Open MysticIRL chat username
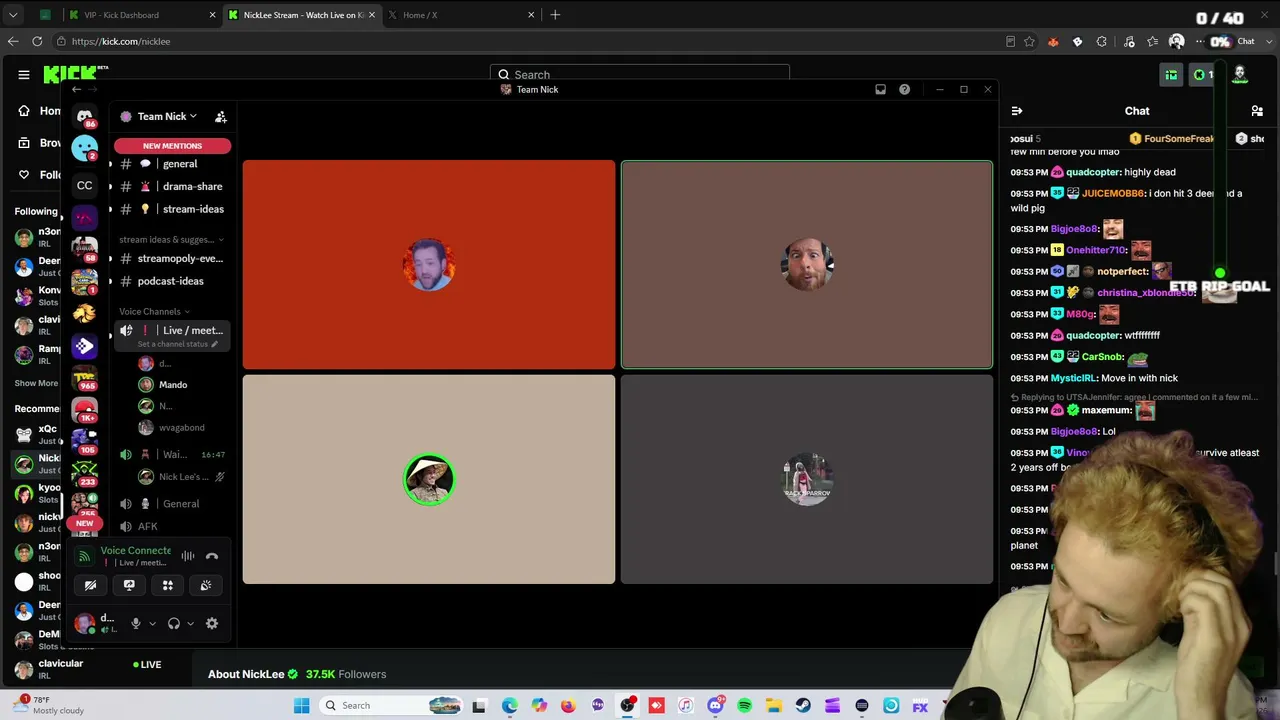 click(x=1073, y=378)
